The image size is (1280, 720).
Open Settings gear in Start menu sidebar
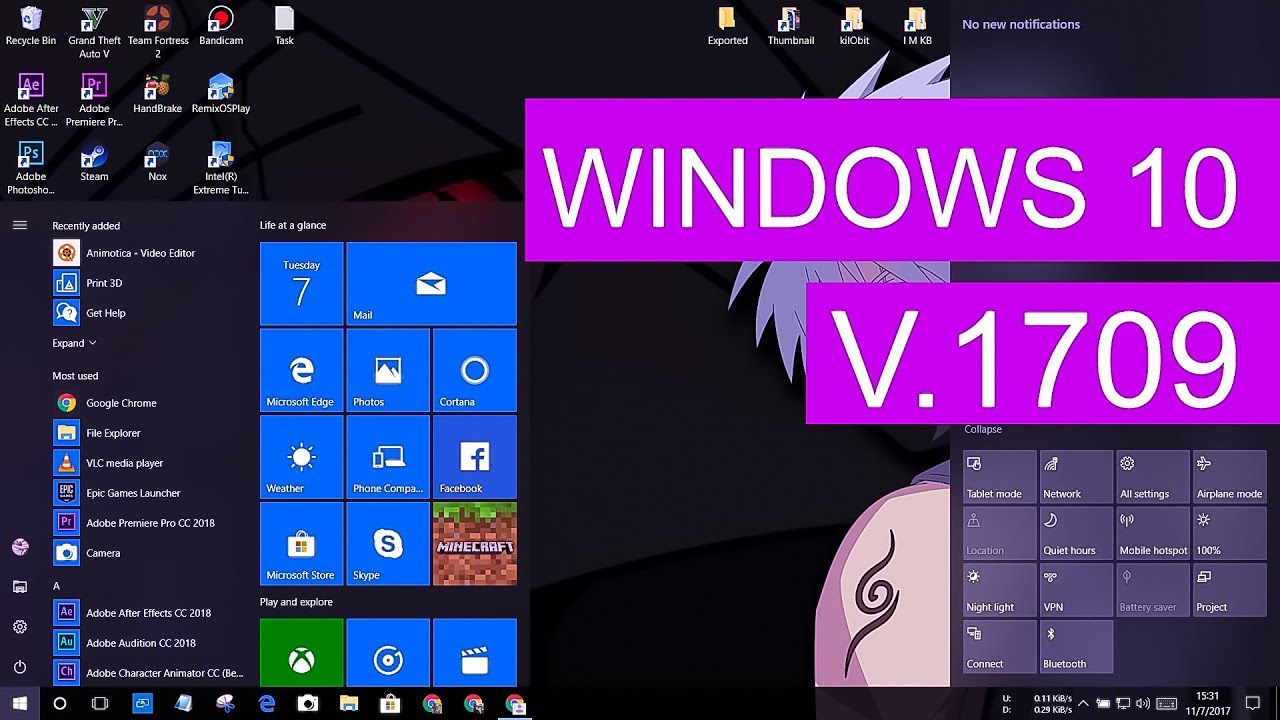pos(20,627)
